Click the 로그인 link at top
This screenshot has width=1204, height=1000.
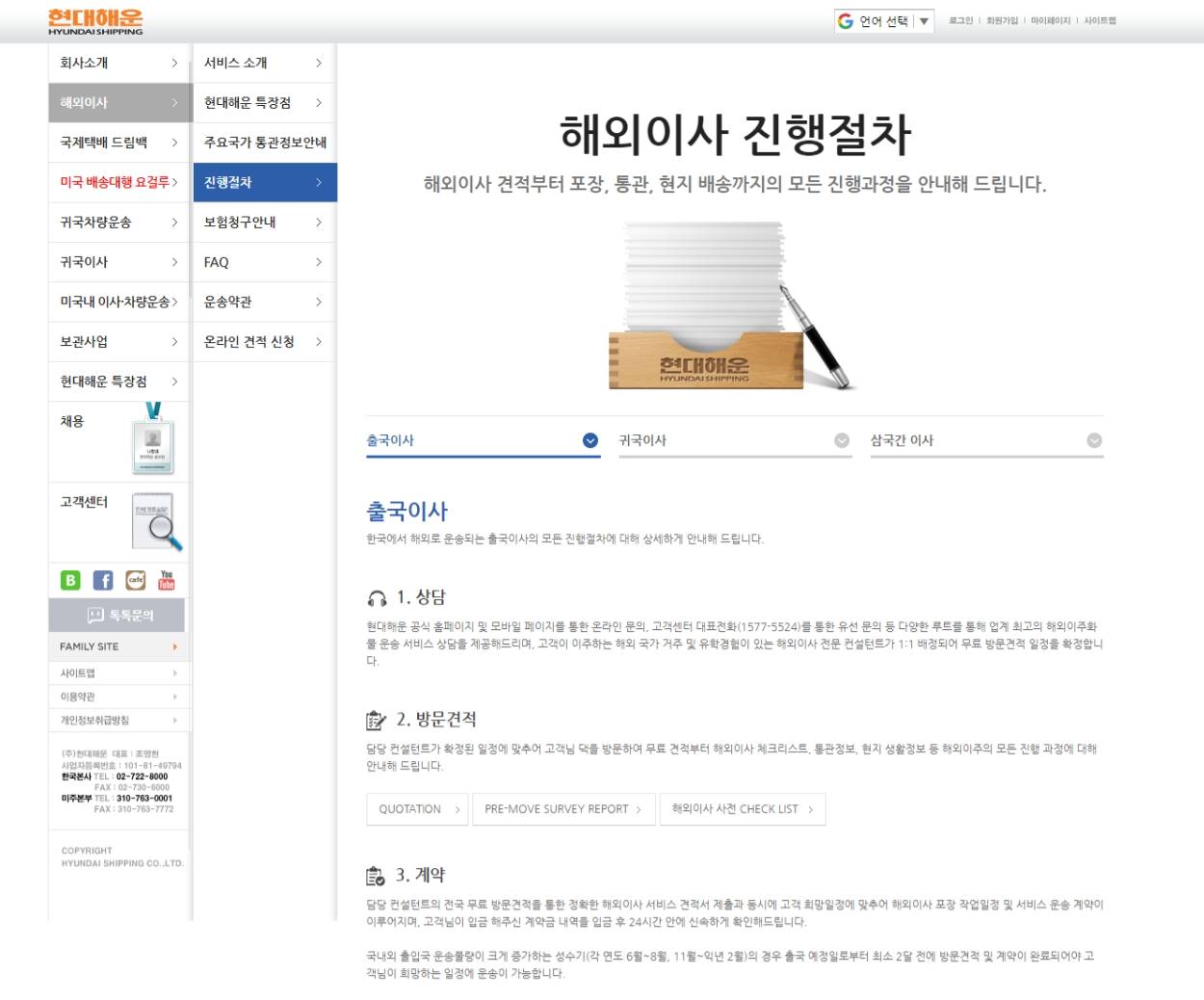tap(960, 20)
